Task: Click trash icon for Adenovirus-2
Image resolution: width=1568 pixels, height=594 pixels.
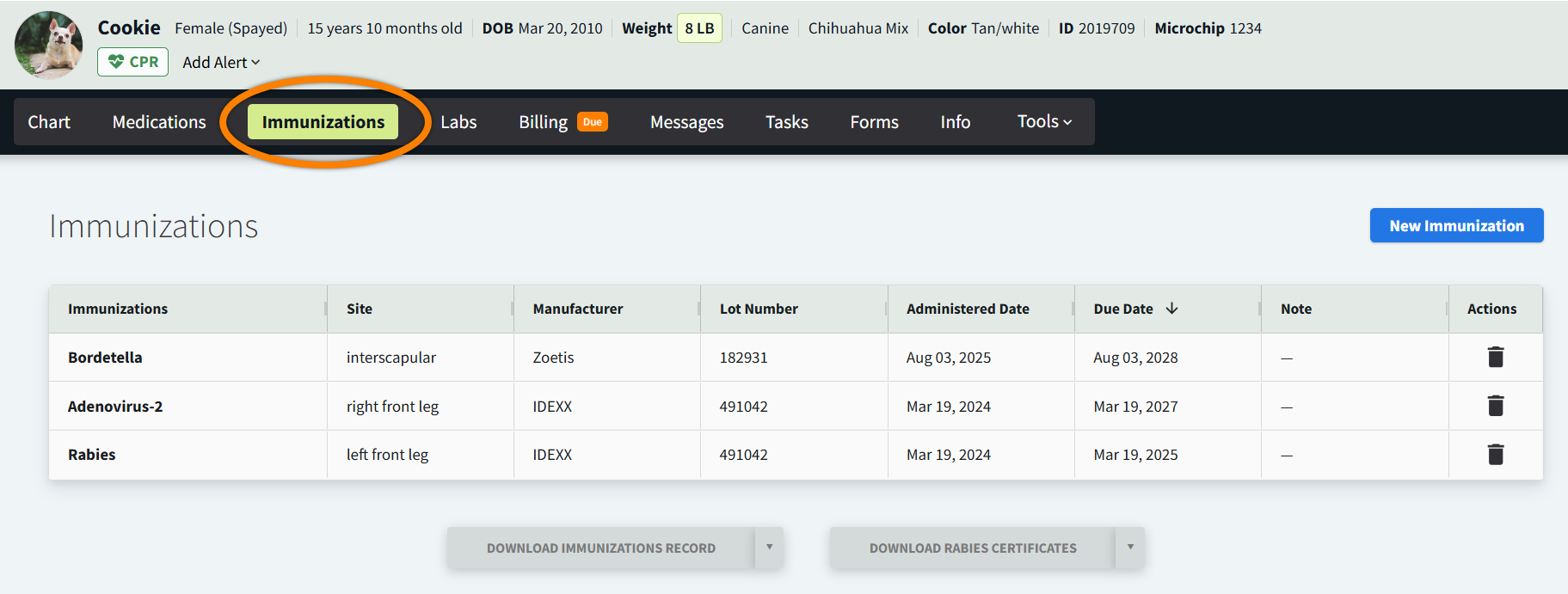Action: [1495, 406]
